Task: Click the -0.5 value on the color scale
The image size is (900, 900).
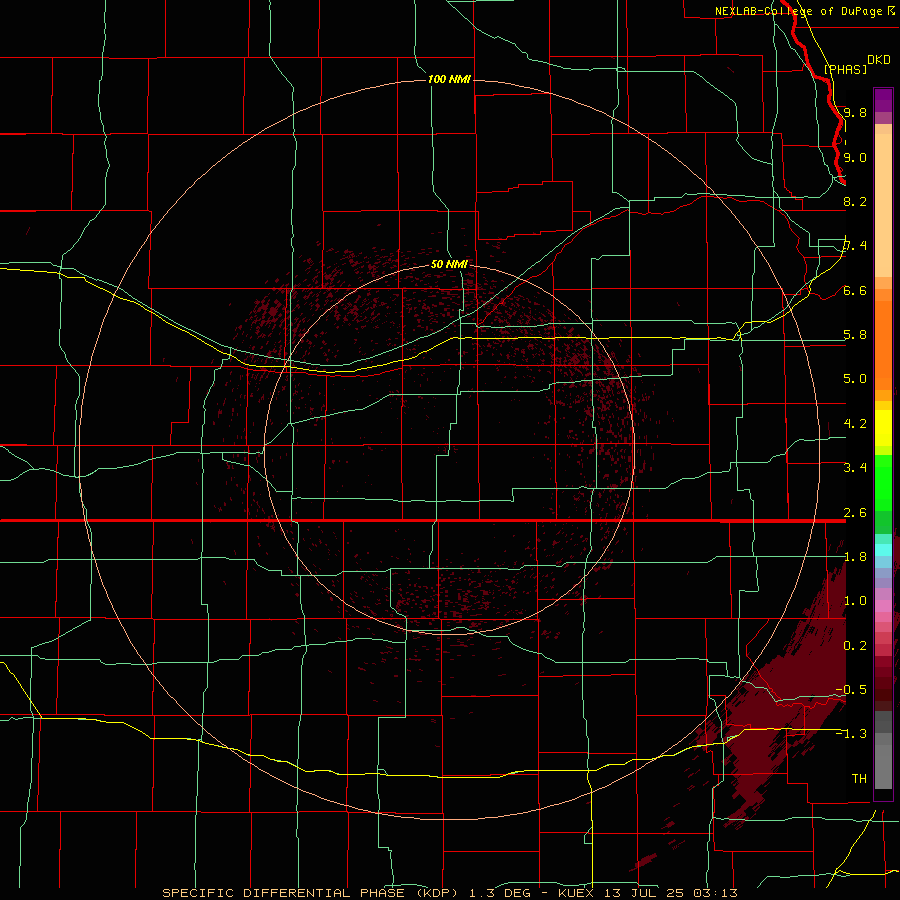Action: pos(851,690)
